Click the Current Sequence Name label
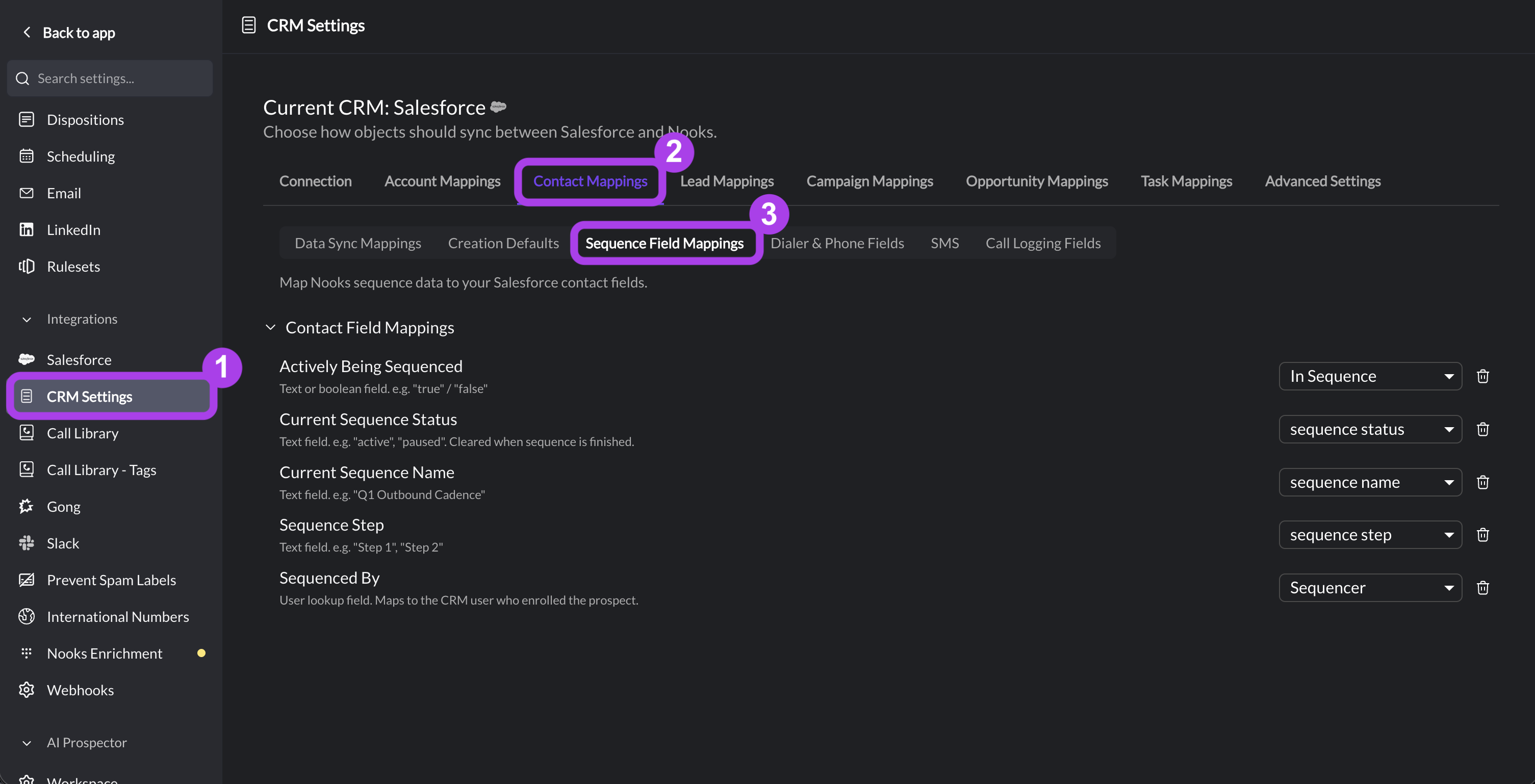This screenshot has height=784, width=1535. (367, 472)
